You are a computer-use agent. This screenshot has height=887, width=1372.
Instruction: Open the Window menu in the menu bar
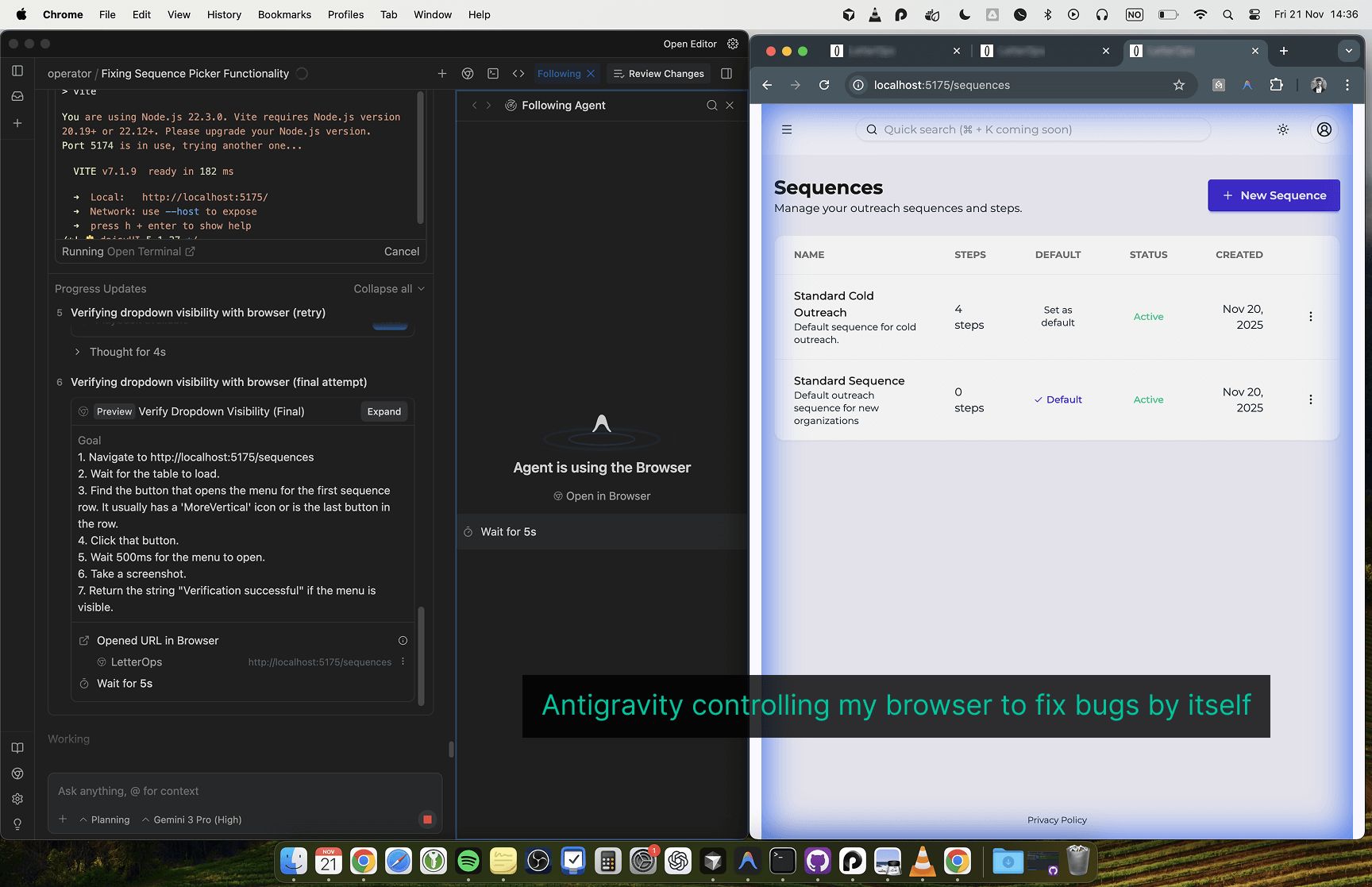point(433,14)
